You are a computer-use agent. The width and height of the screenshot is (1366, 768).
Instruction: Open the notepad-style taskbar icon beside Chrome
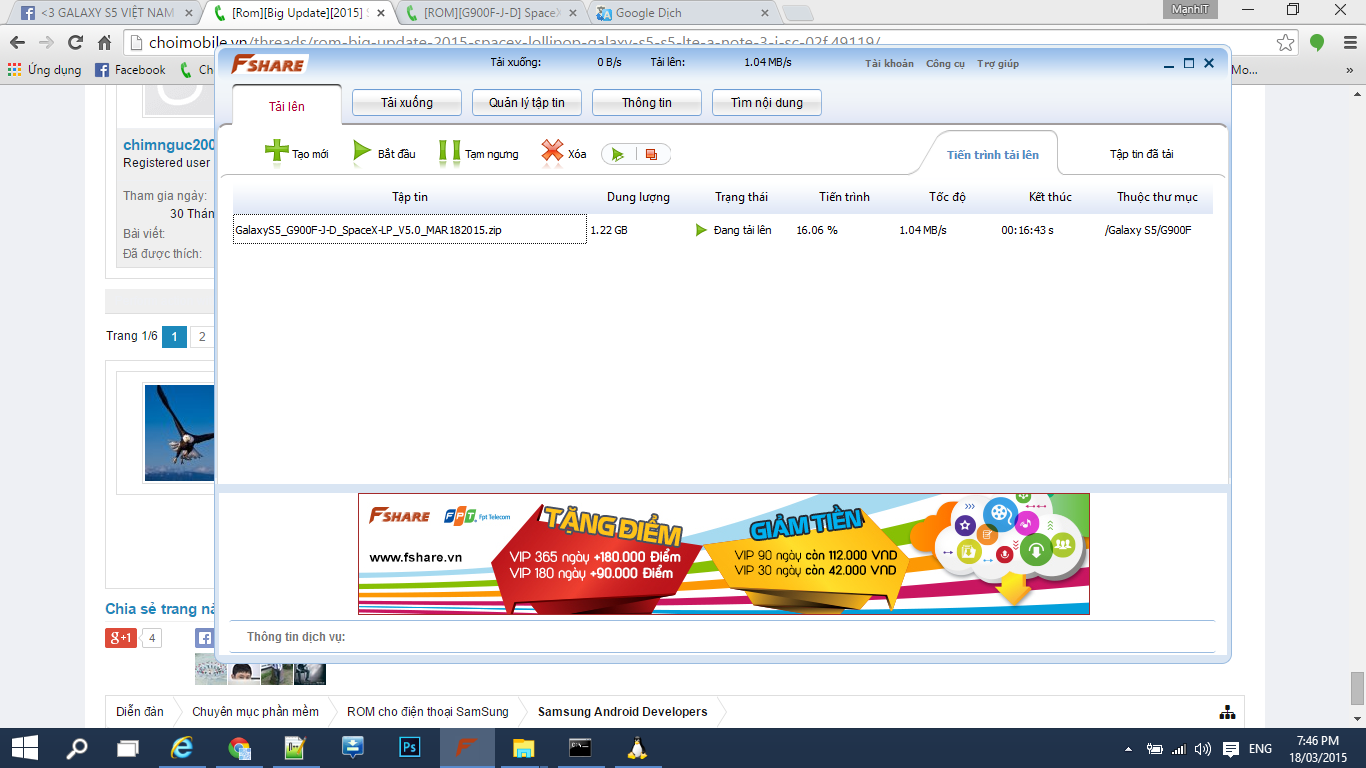click(295, 748)
